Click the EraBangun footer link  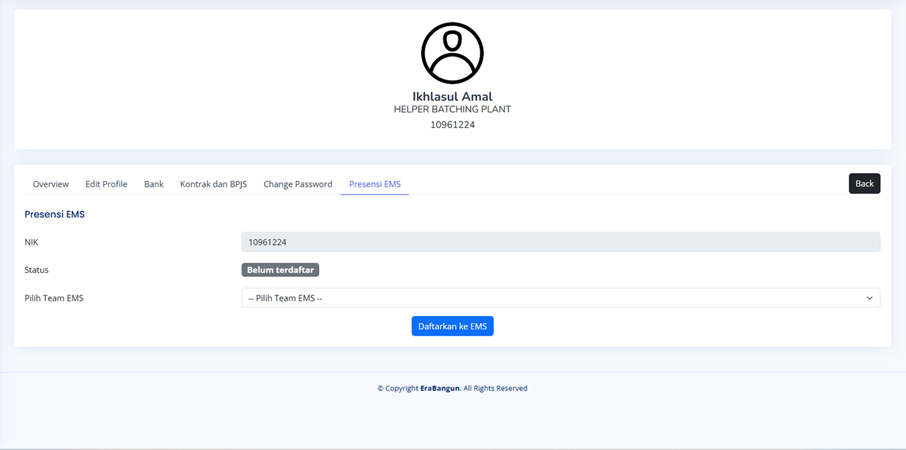point(440,388)
